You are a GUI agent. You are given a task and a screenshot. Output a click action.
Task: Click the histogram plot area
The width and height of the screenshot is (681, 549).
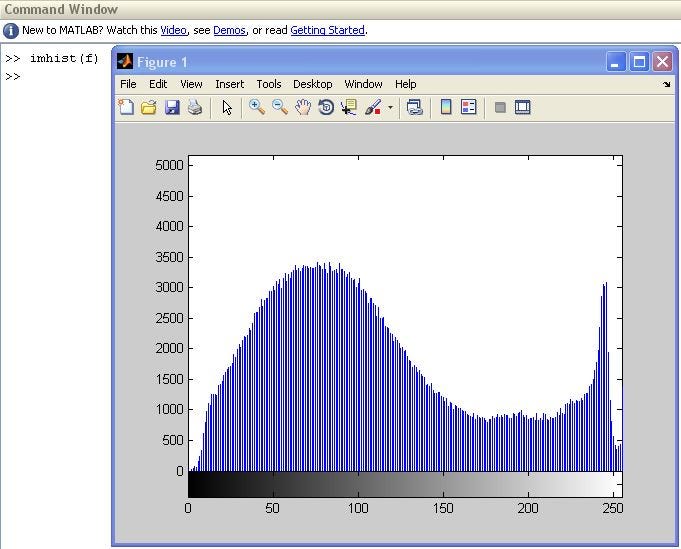[x=405, y=313]
